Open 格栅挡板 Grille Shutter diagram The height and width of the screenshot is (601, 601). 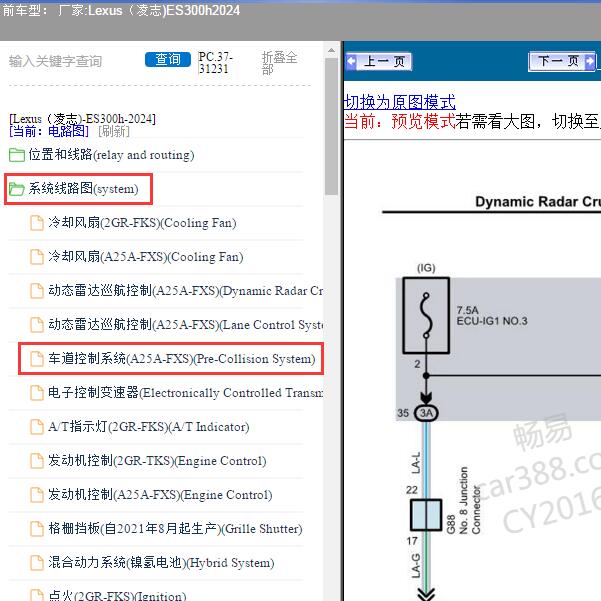[175, 529]
